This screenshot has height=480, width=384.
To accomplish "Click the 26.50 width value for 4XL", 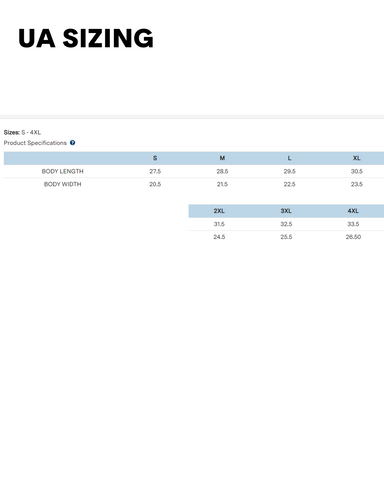I will click(353, 237).
